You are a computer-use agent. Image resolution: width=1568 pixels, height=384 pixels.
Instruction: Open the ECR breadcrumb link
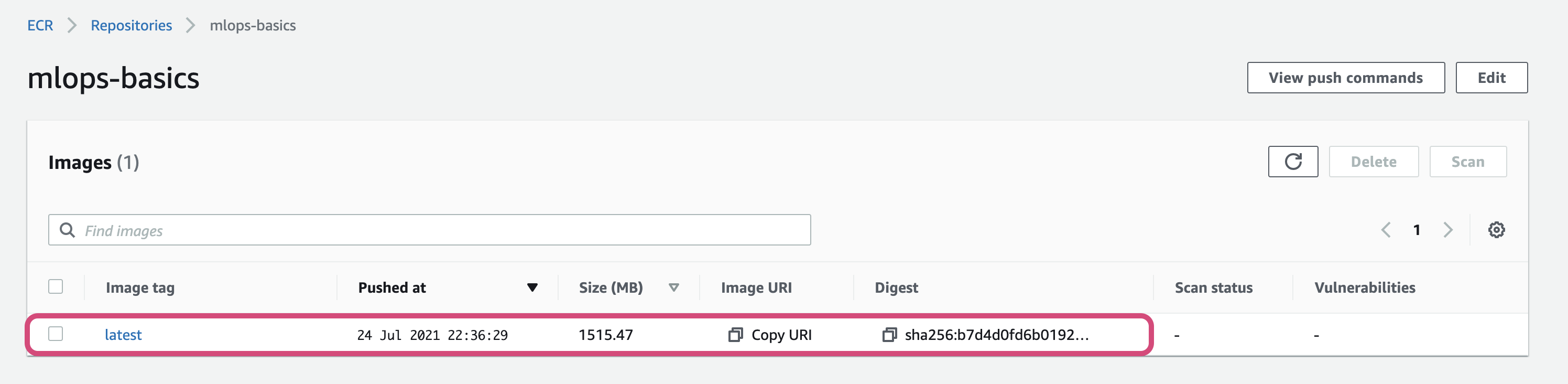coord(40,26)
